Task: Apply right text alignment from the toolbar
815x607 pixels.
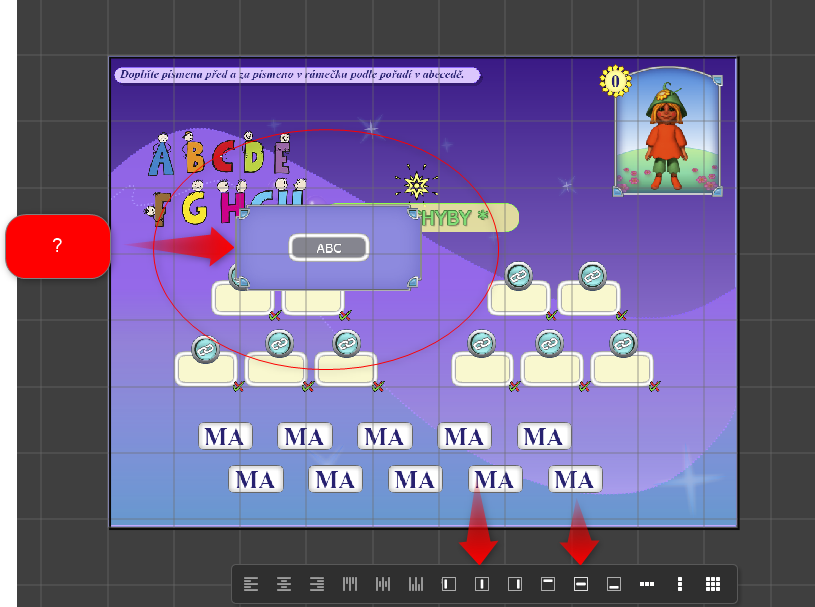Action: pos(317,584)
